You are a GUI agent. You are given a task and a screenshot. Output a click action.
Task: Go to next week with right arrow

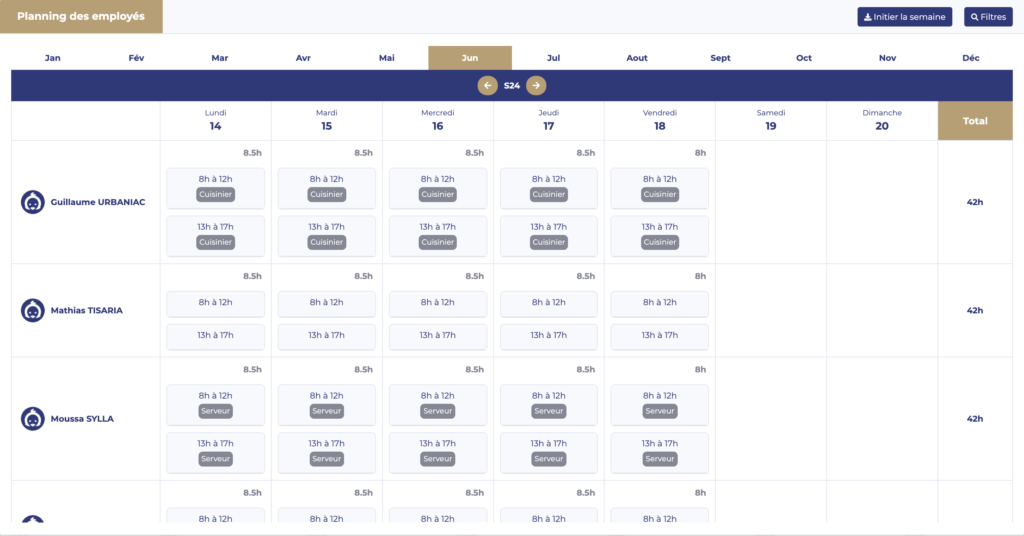pos(537,86)
